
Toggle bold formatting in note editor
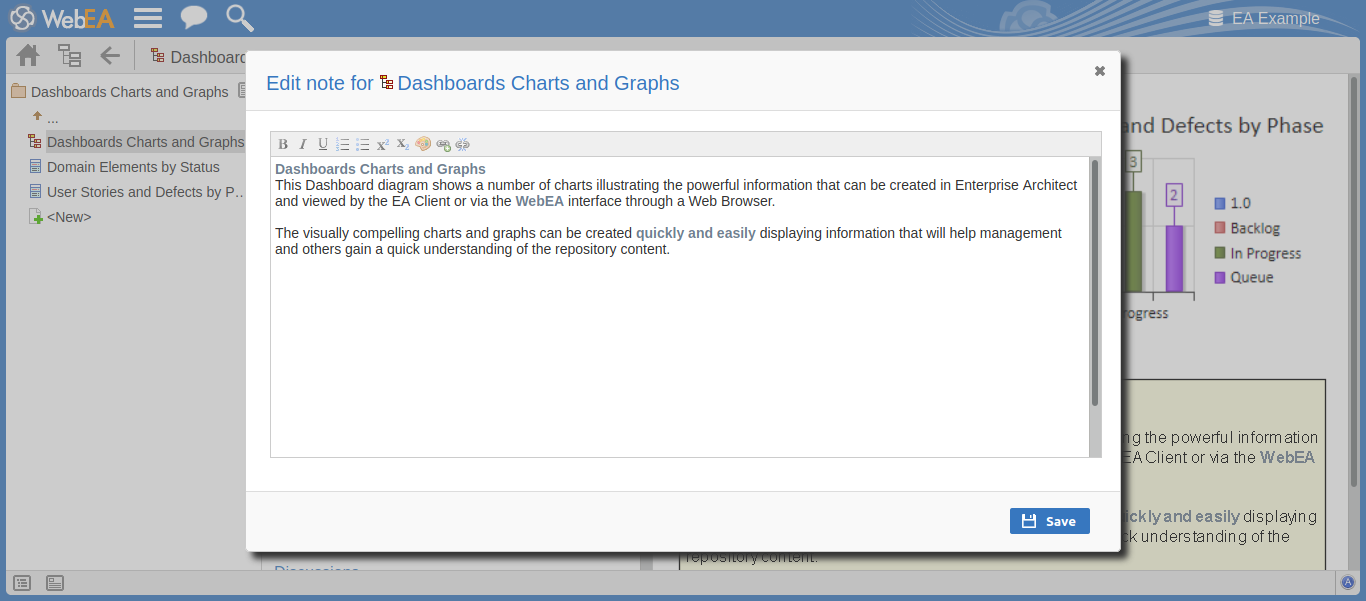pos(283,145)
